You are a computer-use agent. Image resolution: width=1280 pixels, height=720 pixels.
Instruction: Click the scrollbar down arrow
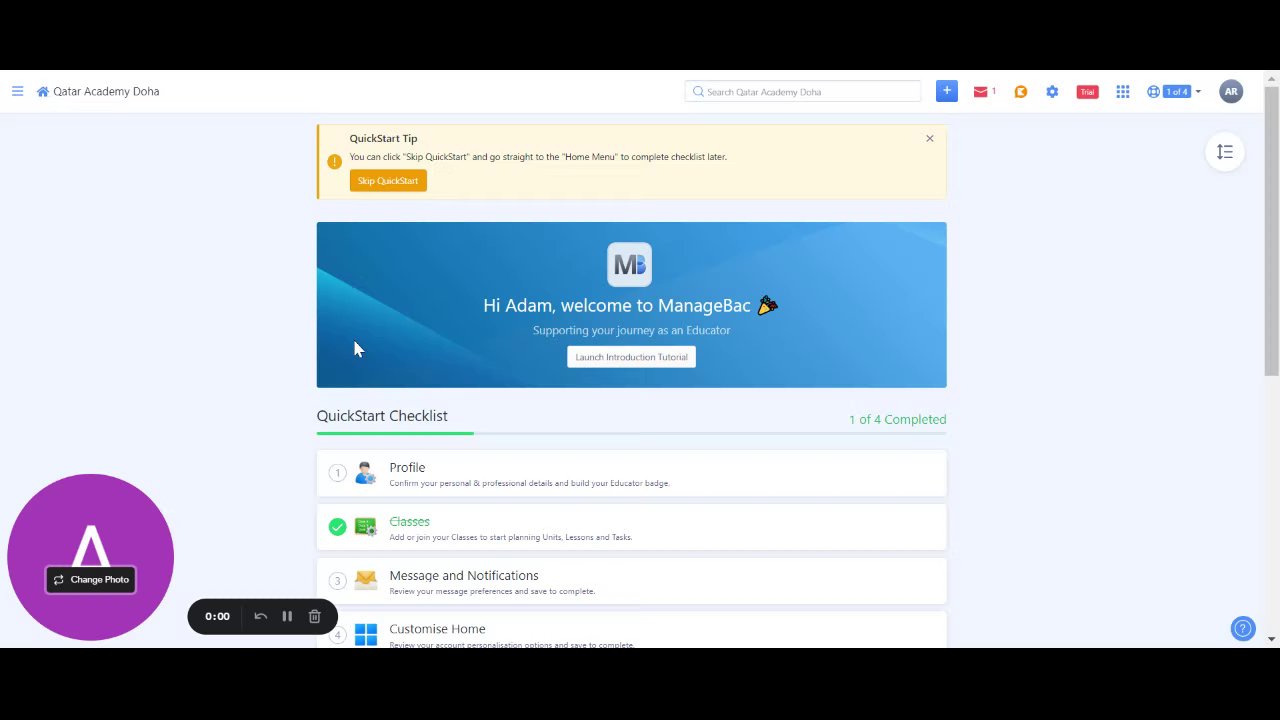coord(1272,639)
